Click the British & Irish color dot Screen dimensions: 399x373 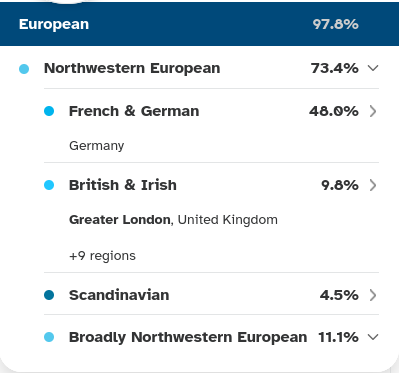tap(49, 185)
